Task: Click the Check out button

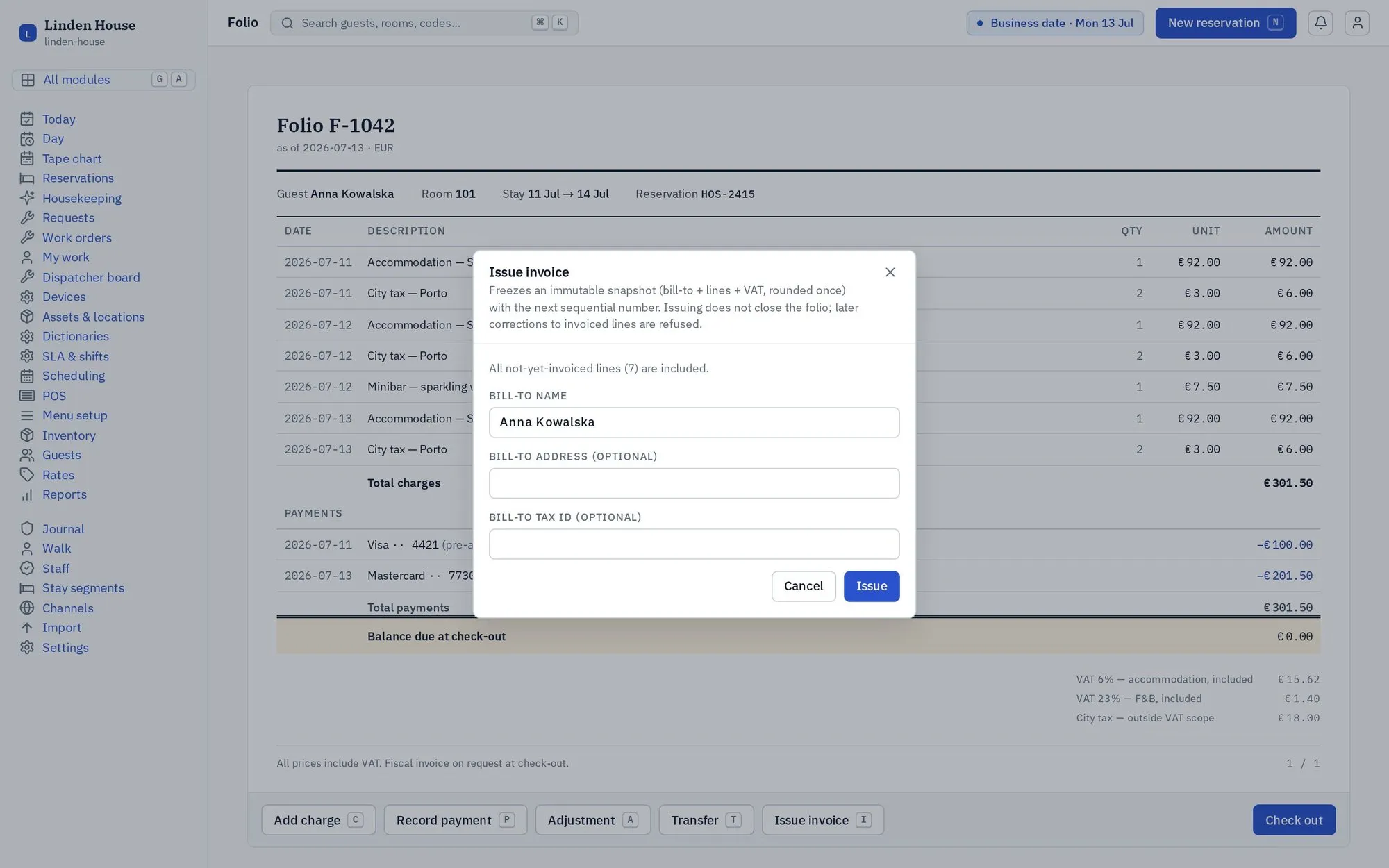Action: [x=1294, y=820]
